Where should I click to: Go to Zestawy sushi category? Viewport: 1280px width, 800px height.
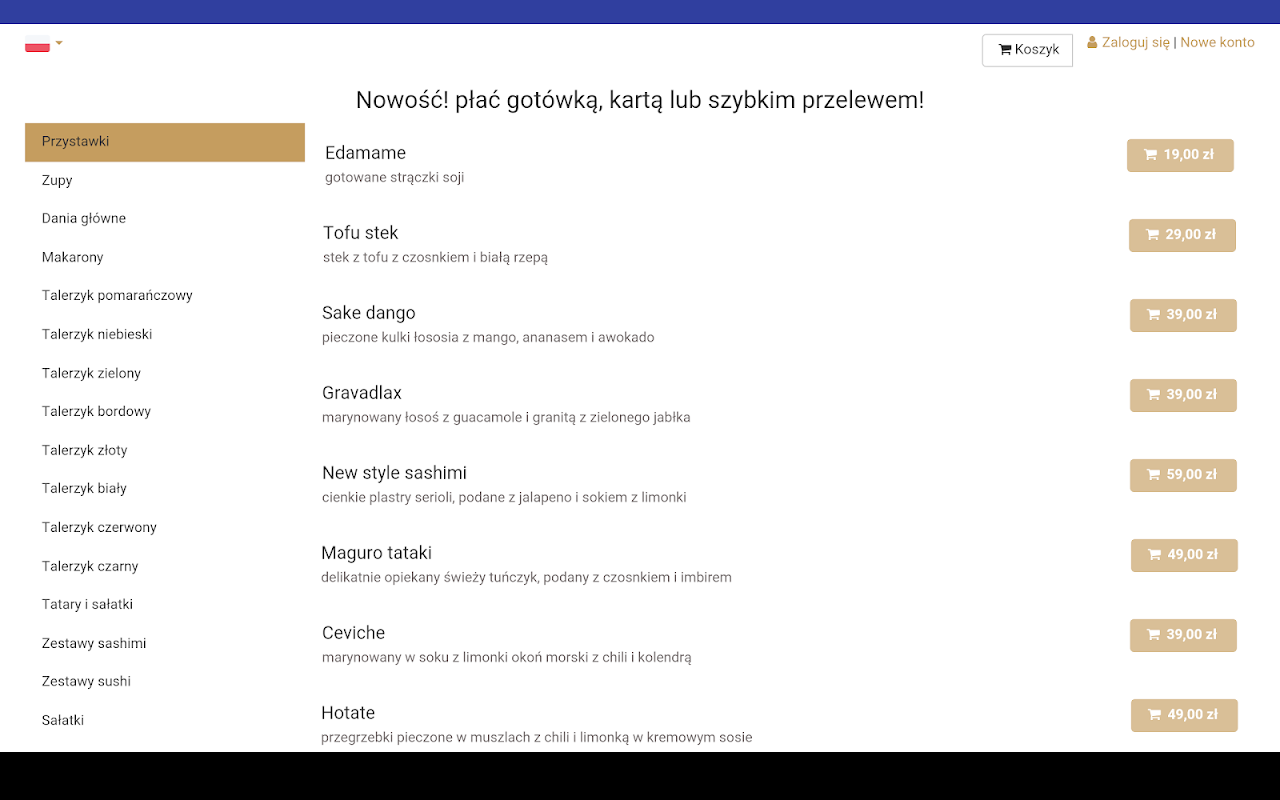point(165,681)
